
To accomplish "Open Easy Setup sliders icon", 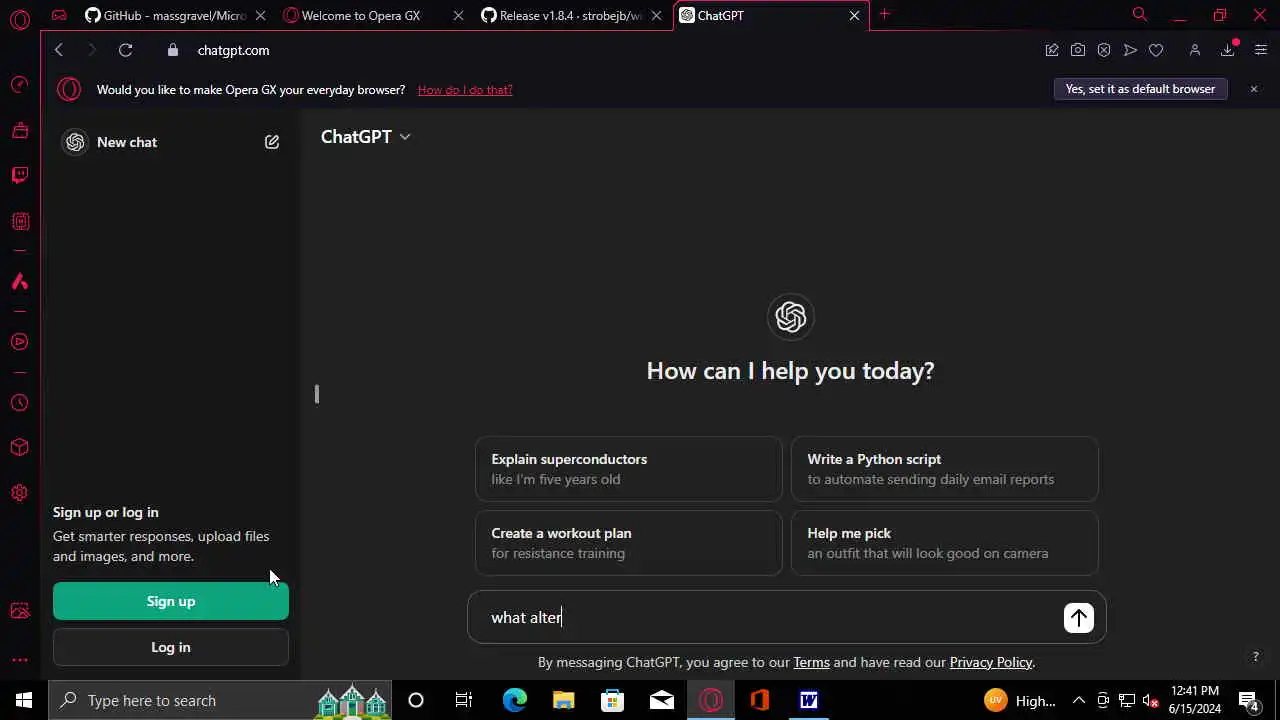I will click(x=1260, y=50).
